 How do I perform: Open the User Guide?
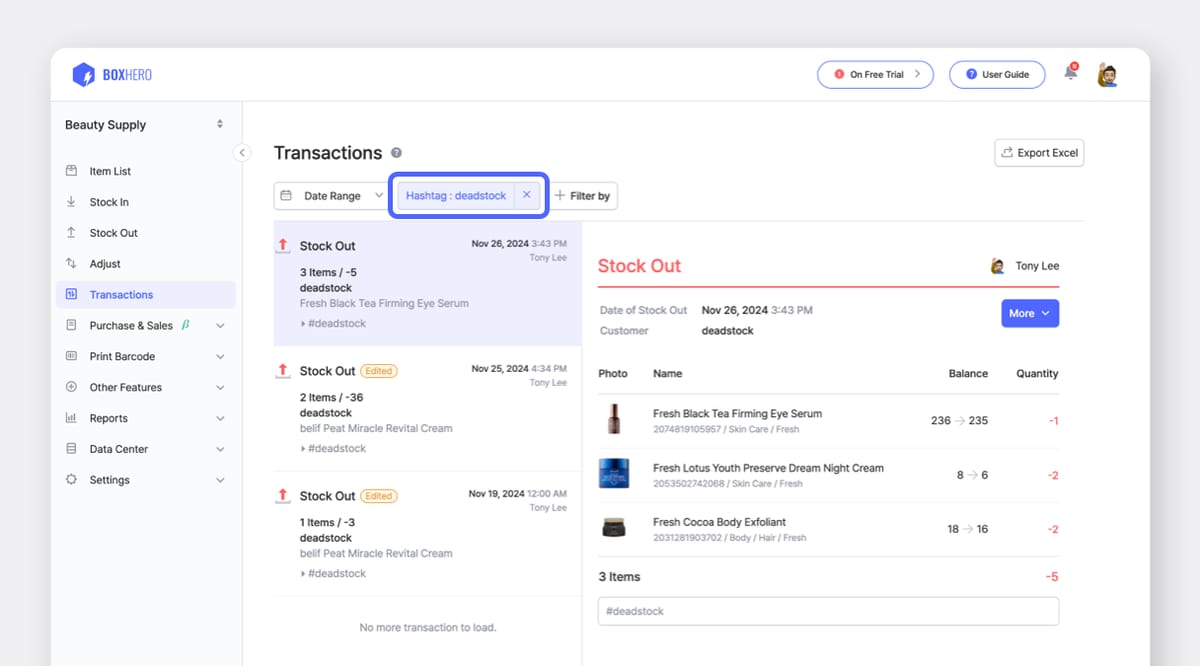pyautogui.click(x=997, y=74)
